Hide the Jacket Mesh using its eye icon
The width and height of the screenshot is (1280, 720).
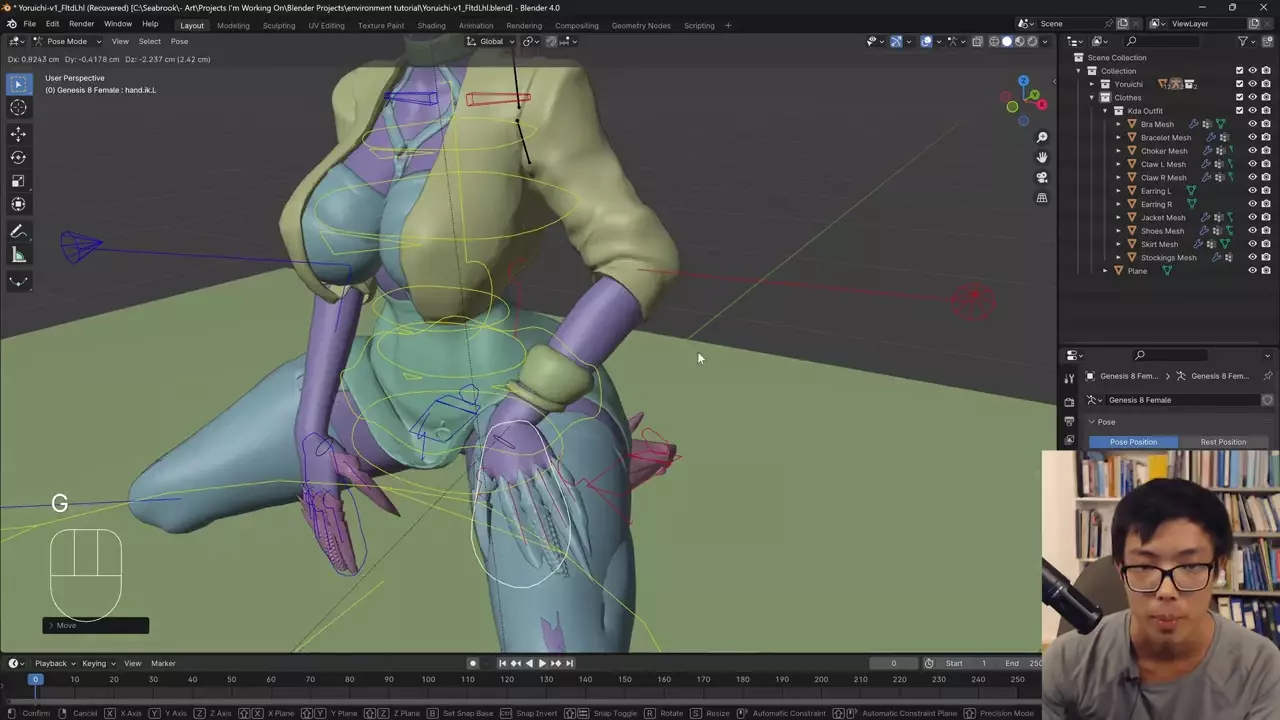[x=1252, y=217]
